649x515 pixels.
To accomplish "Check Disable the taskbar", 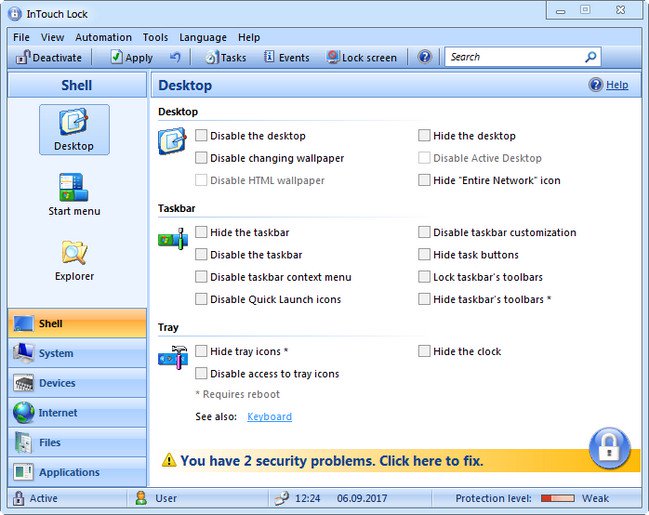I will [201, 254].
